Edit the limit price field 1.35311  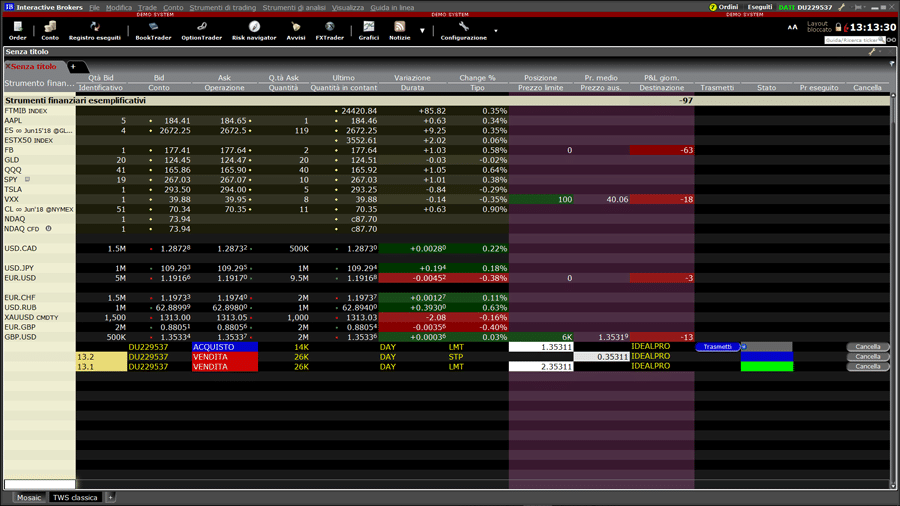coord(541,347)
